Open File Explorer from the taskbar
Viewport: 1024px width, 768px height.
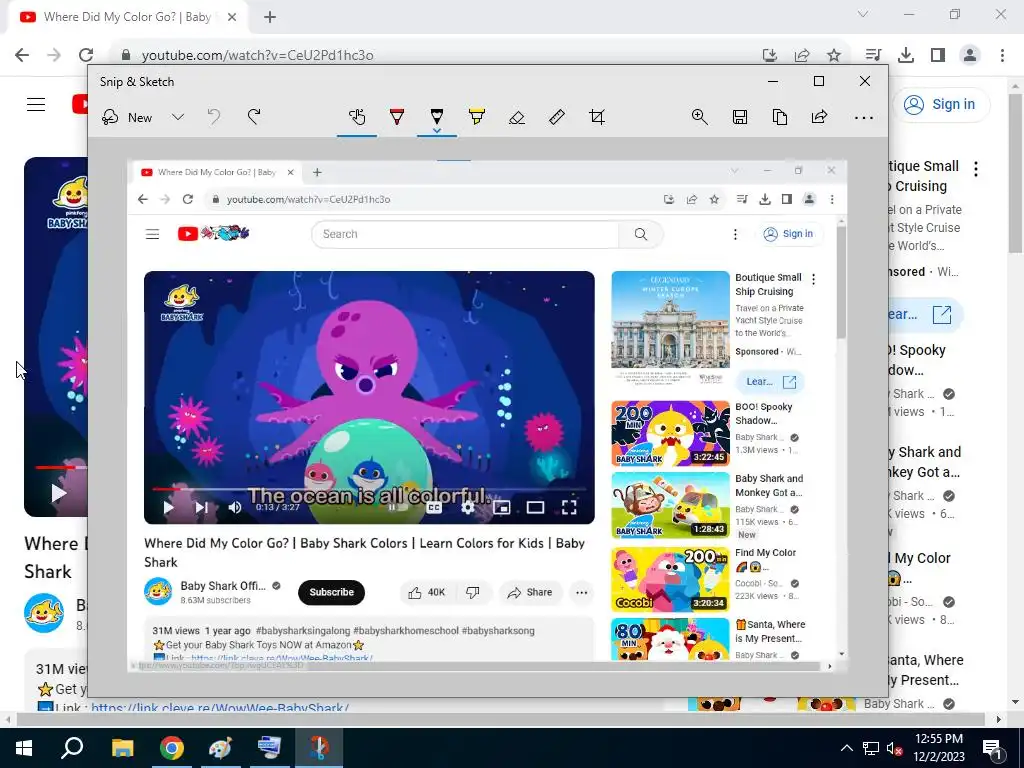click(122, 748)
